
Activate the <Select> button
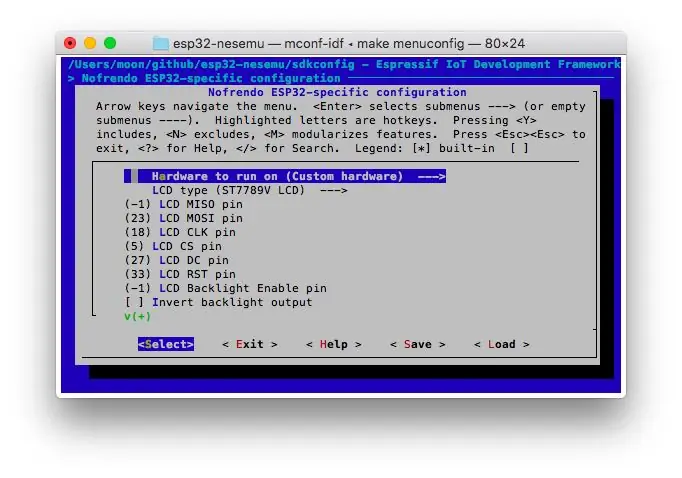point(166,344)
